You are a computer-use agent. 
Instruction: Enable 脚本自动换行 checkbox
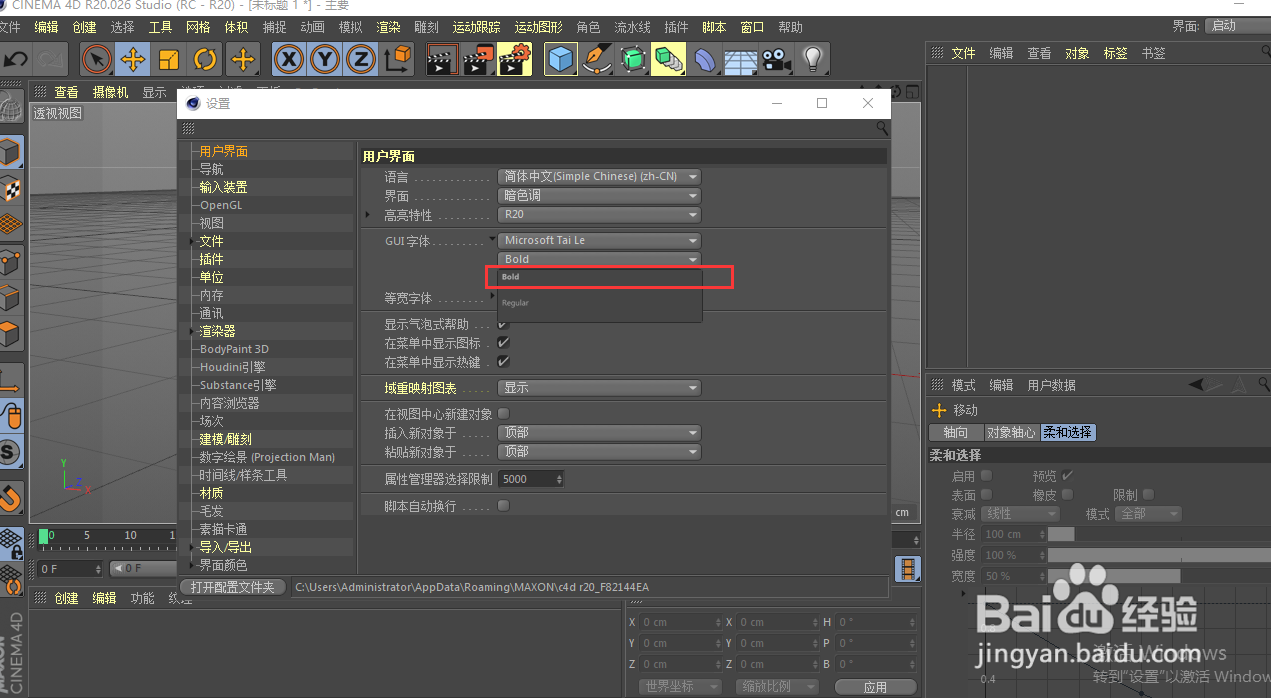[x=503, y=506]
